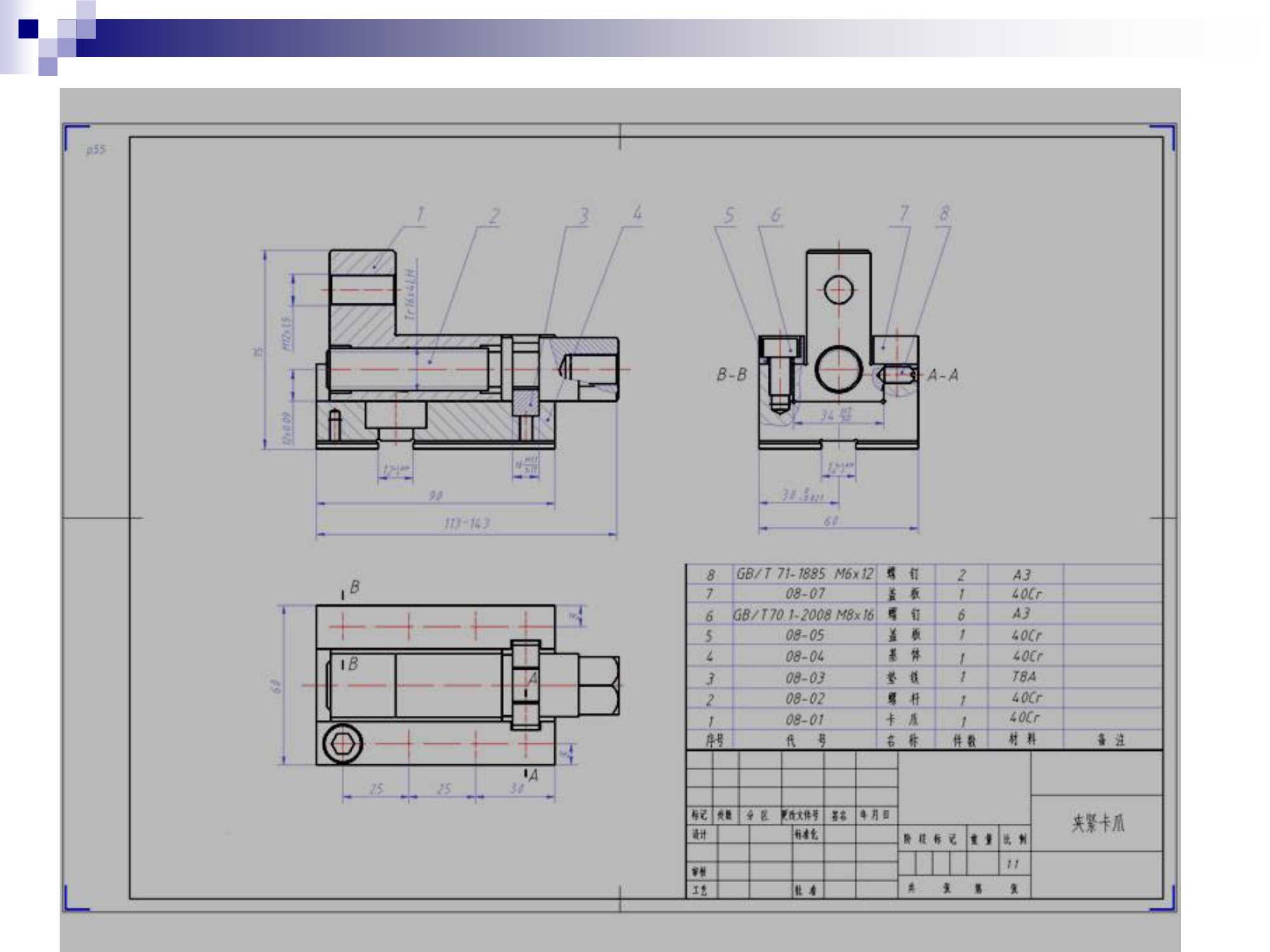Click the part code "08-03" in the table
The height and width of the screenshot is (952, 1270).
tap(805, 678)
